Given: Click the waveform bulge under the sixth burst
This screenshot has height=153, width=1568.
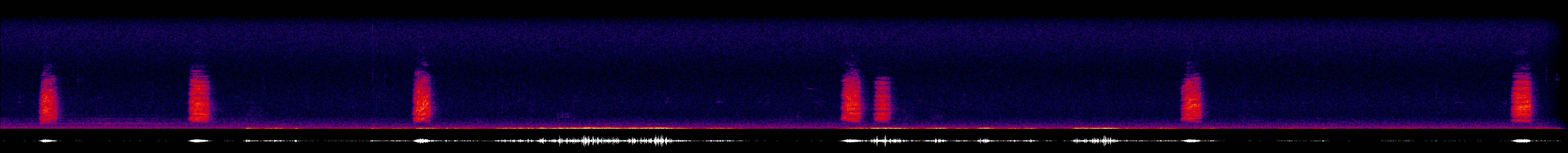Looking at the screenshot, I should pyautogui.click(x=1191, y=141).
